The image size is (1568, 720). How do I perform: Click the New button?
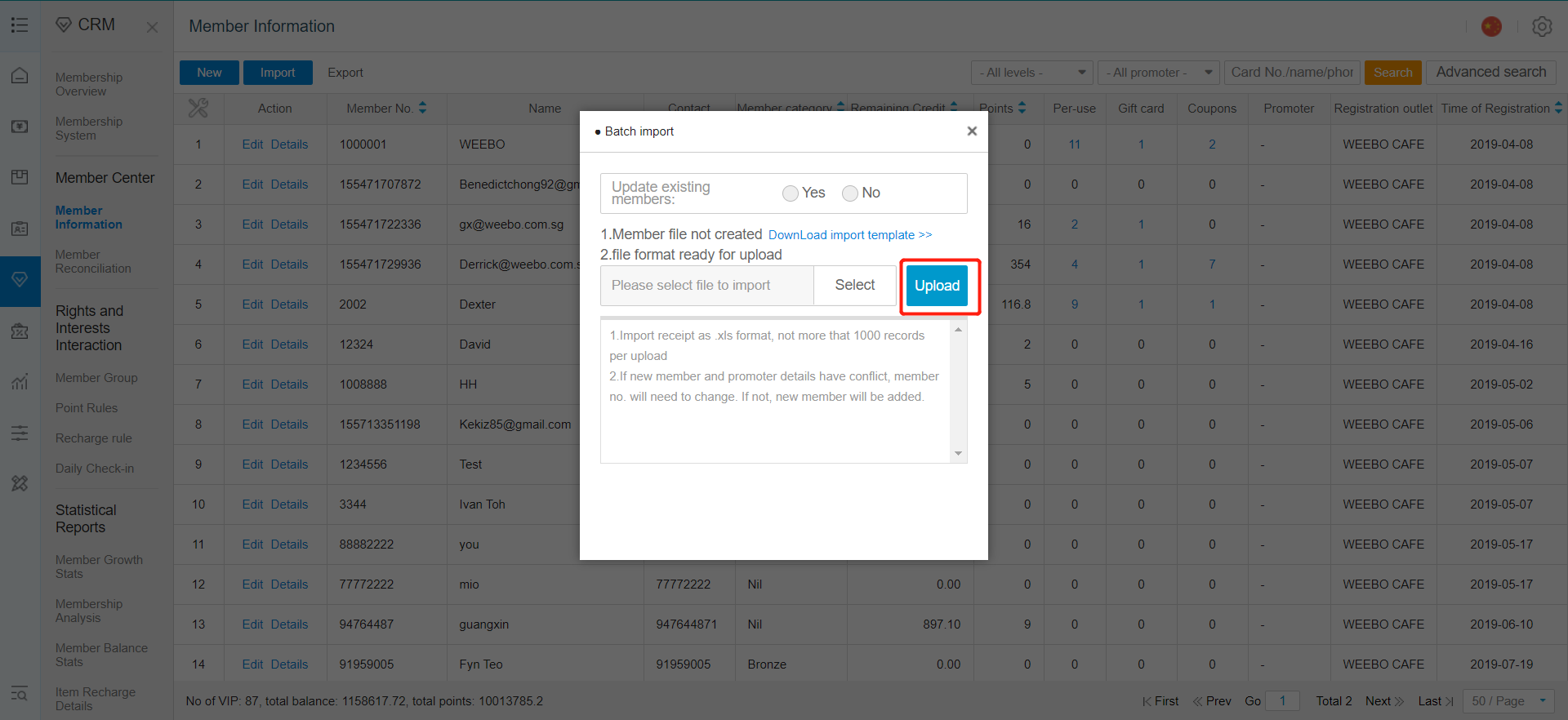[x=209, y=73]
